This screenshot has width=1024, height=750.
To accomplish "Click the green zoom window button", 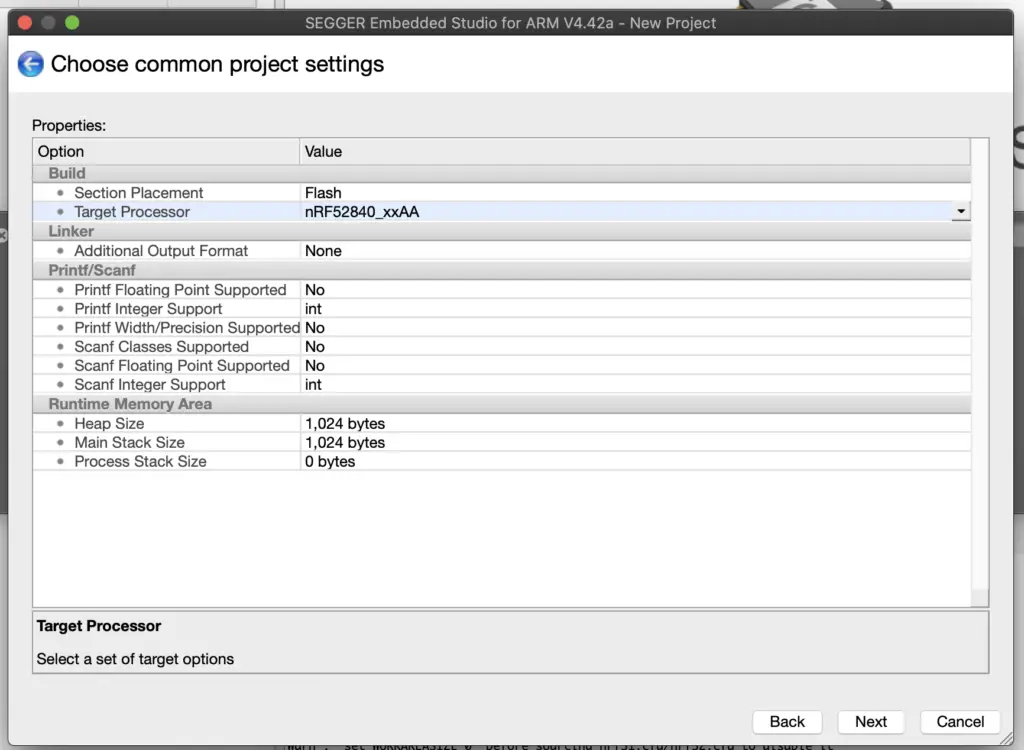I will tap(72, 23).
